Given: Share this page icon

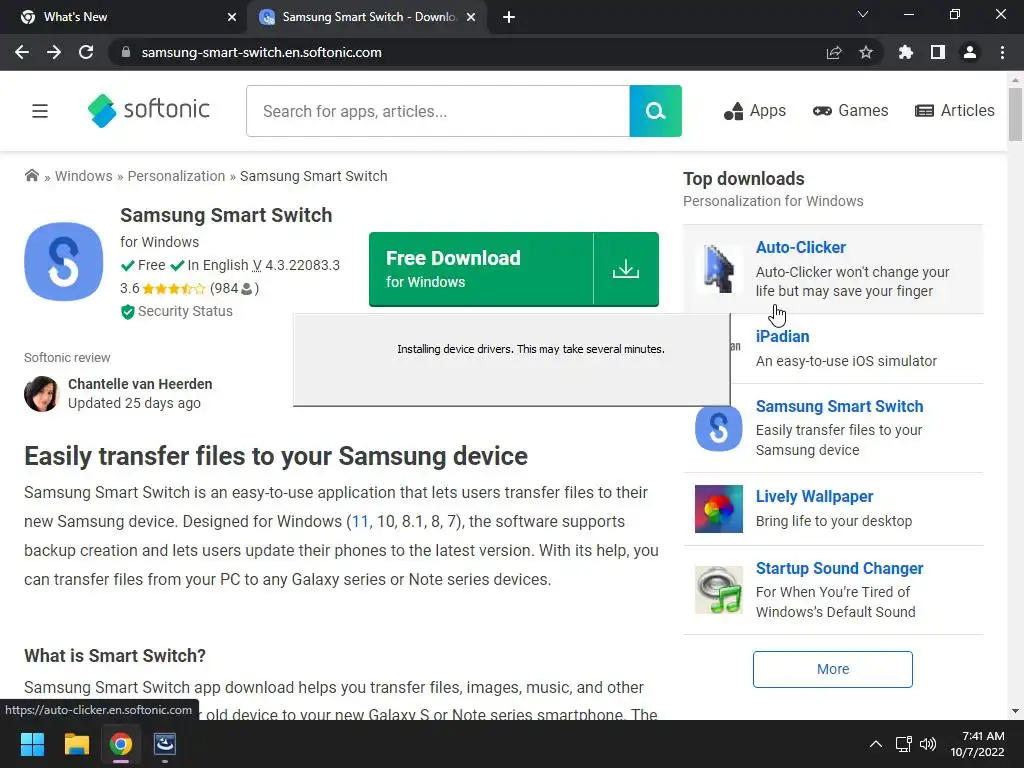Looking at the screenshot, I should (x=834, y=52).
